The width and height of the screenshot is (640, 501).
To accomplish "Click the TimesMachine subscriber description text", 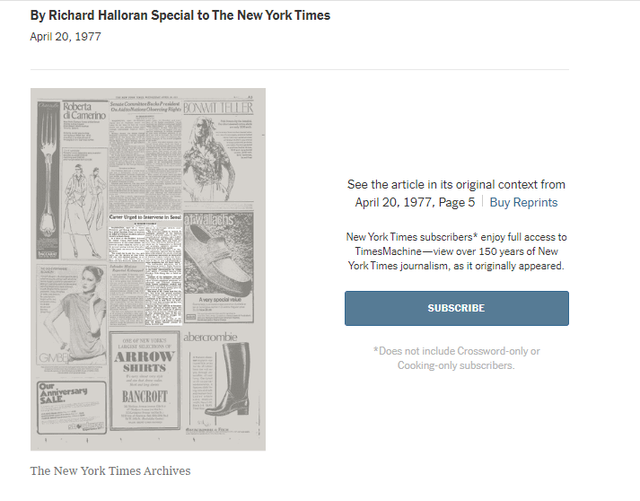I will 456,252.
